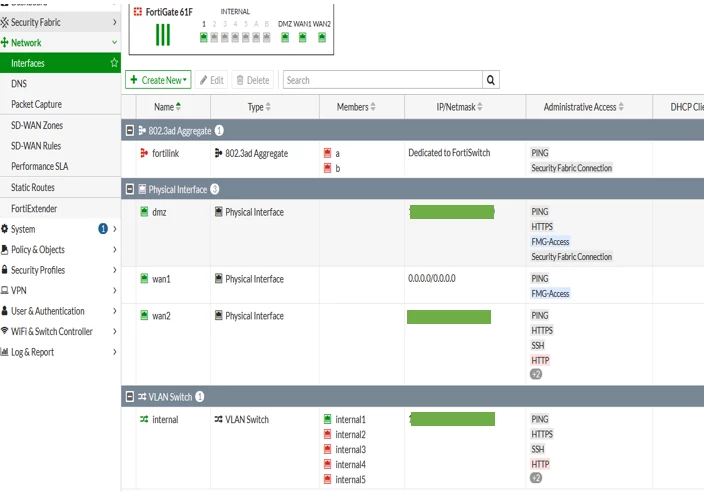Viewport: 707px width, 492px height.
Task: Favorite the Interfaces page star
Action: pos(114,63)
